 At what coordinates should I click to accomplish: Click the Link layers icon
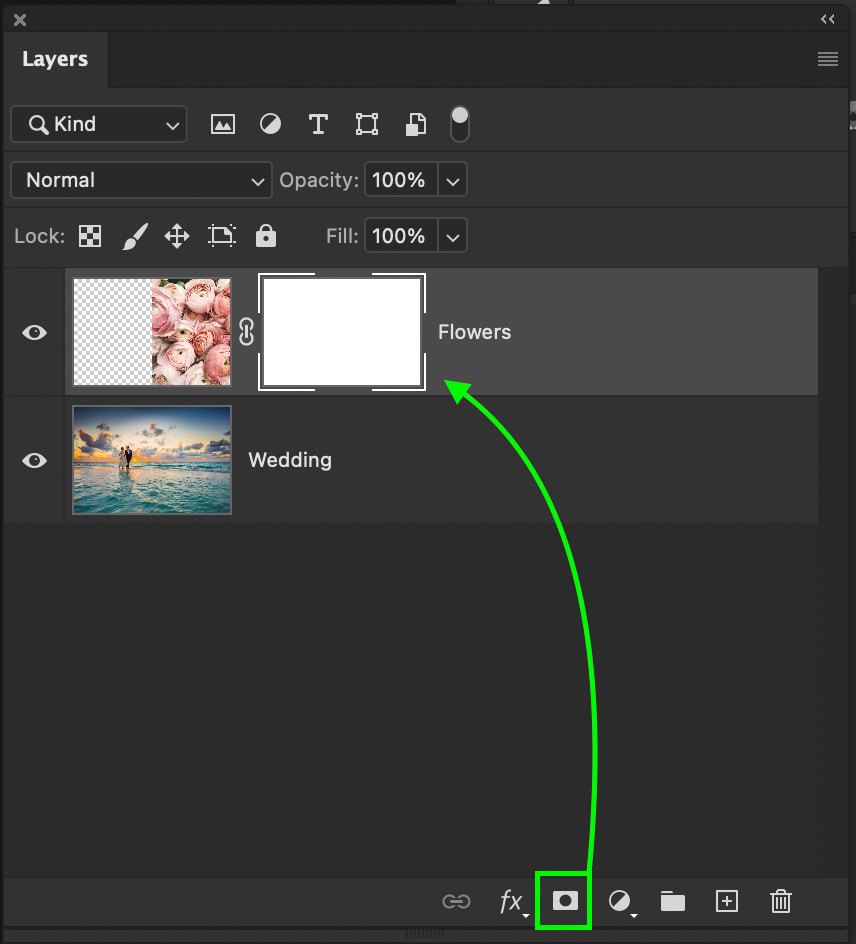[456, 901]
